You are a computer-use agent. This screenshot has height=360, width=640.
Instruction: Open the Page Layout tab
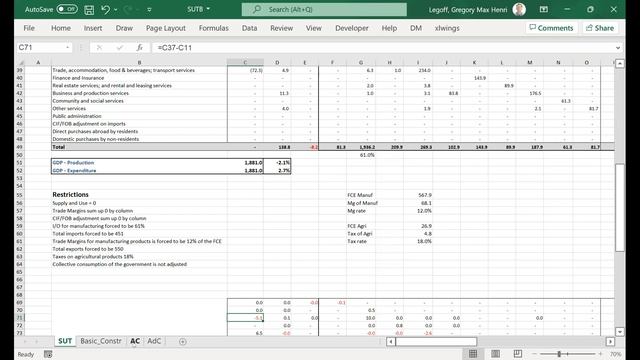[166, 28]
